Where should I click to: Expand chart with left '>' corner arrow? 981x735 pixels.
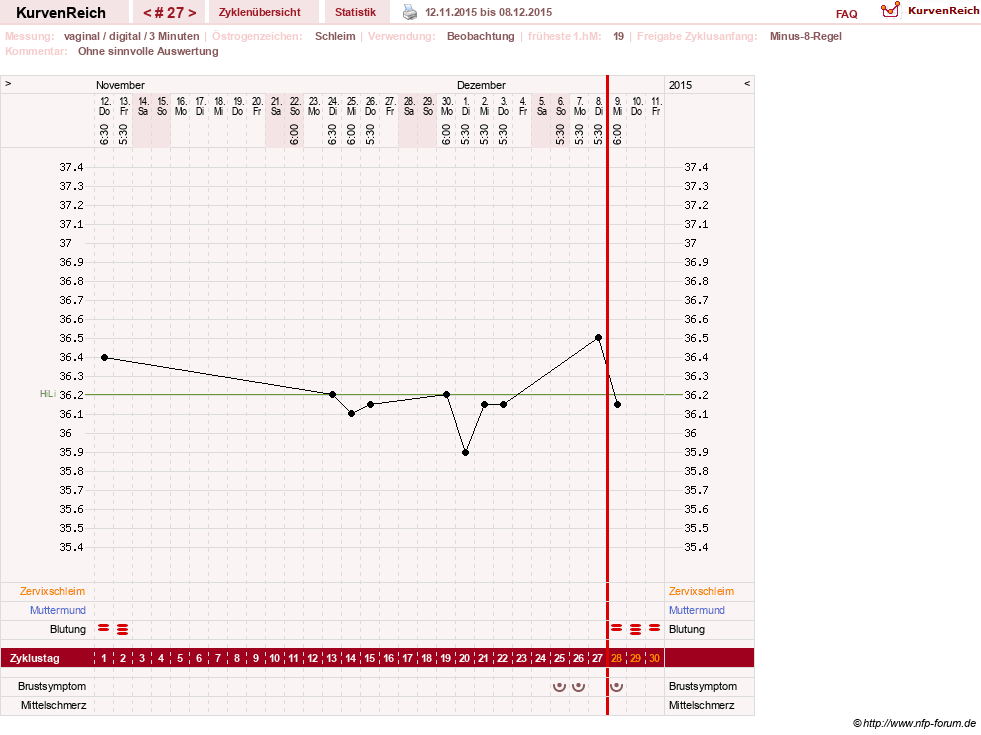[x=8, y=83]
